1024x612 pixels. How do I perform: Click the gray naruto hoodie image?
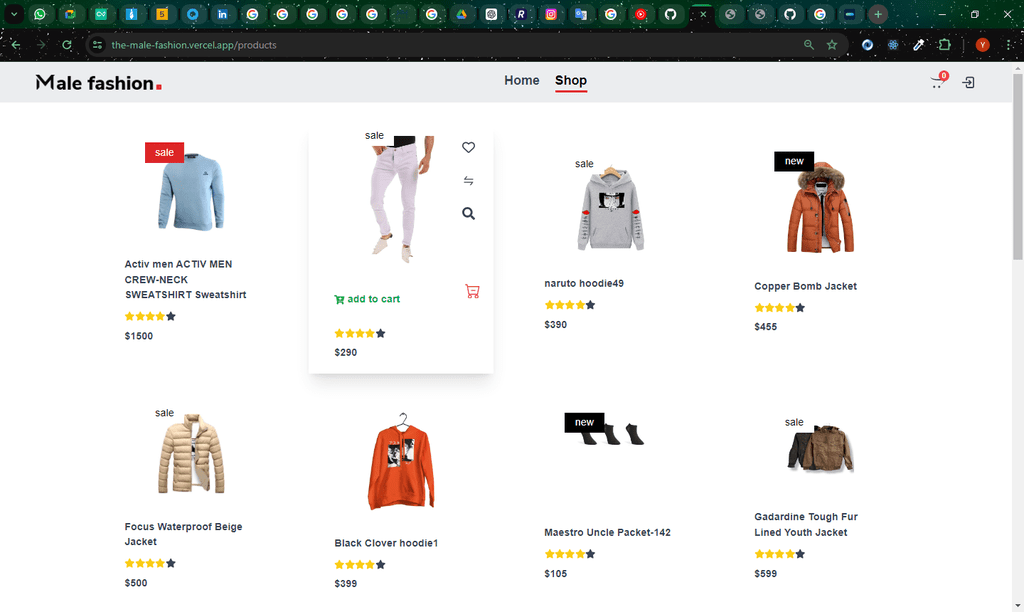[611, 208]
